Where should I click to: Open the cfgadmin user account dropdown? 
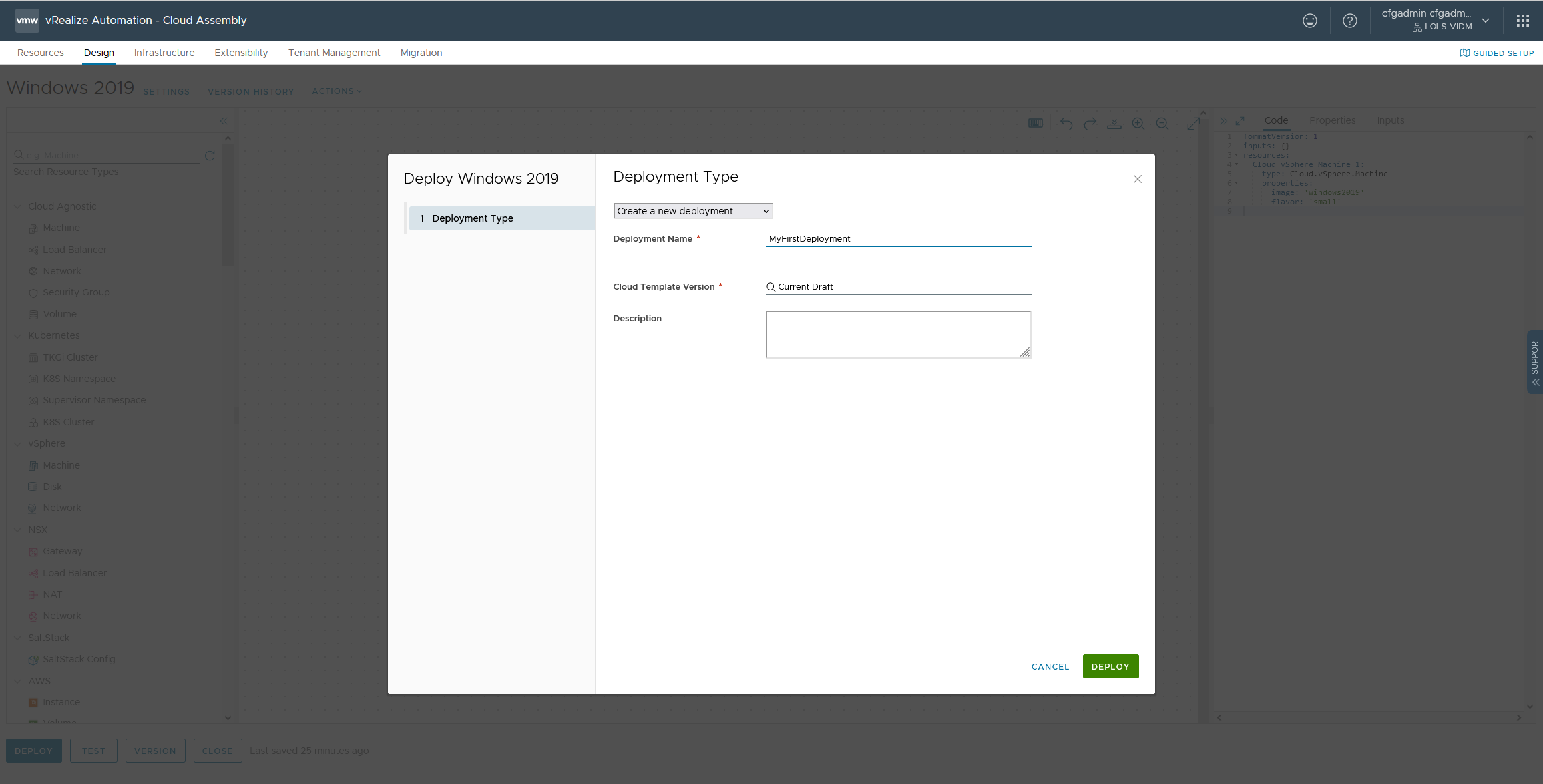click(1436, 21)
